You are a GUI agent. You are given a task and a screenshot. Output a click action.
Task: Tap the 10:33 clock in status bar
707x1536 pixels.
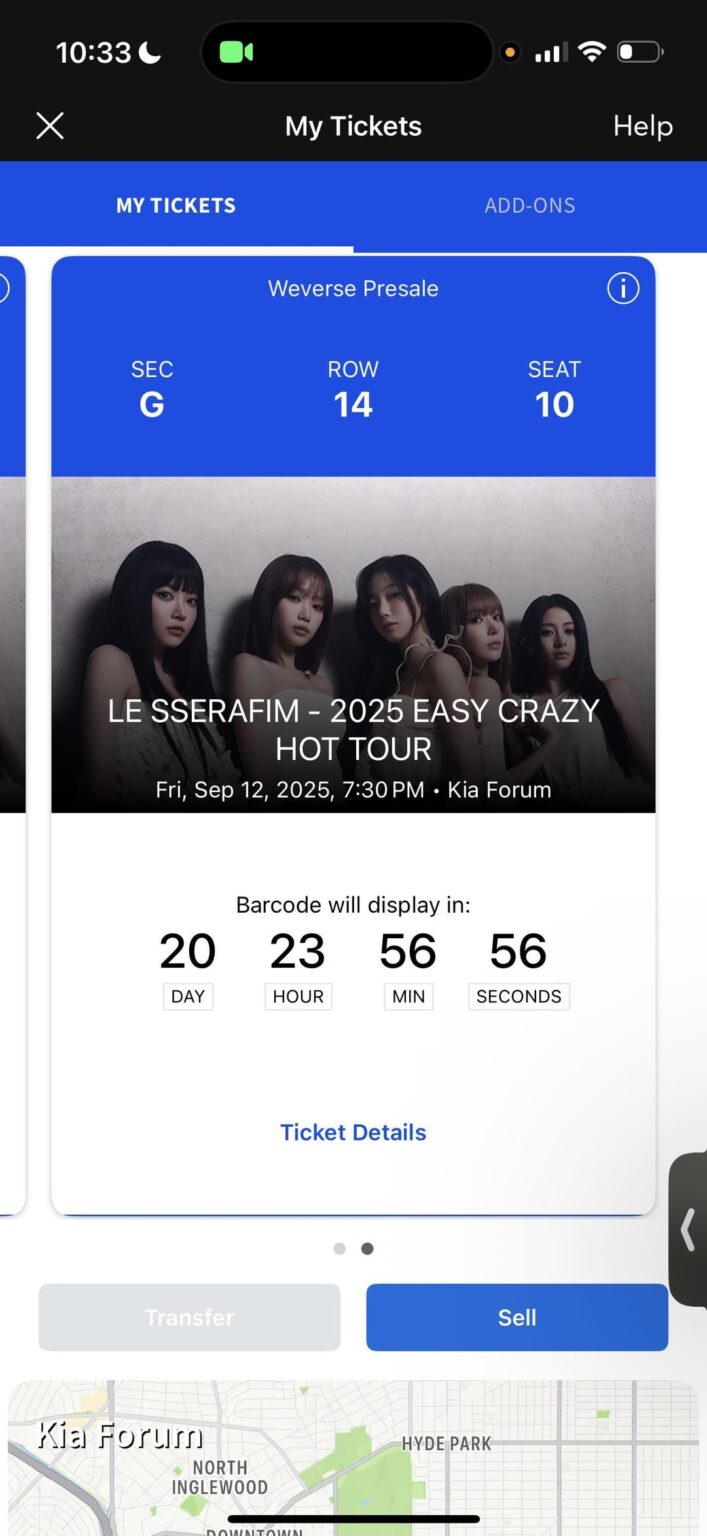[94, 52]
